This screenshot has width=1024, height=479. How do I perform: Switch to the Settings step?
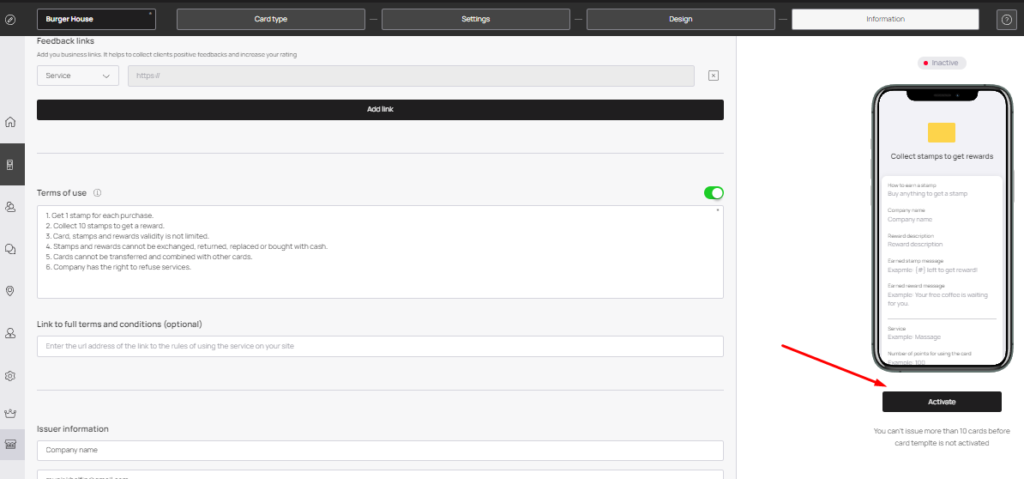coord(475,19)
